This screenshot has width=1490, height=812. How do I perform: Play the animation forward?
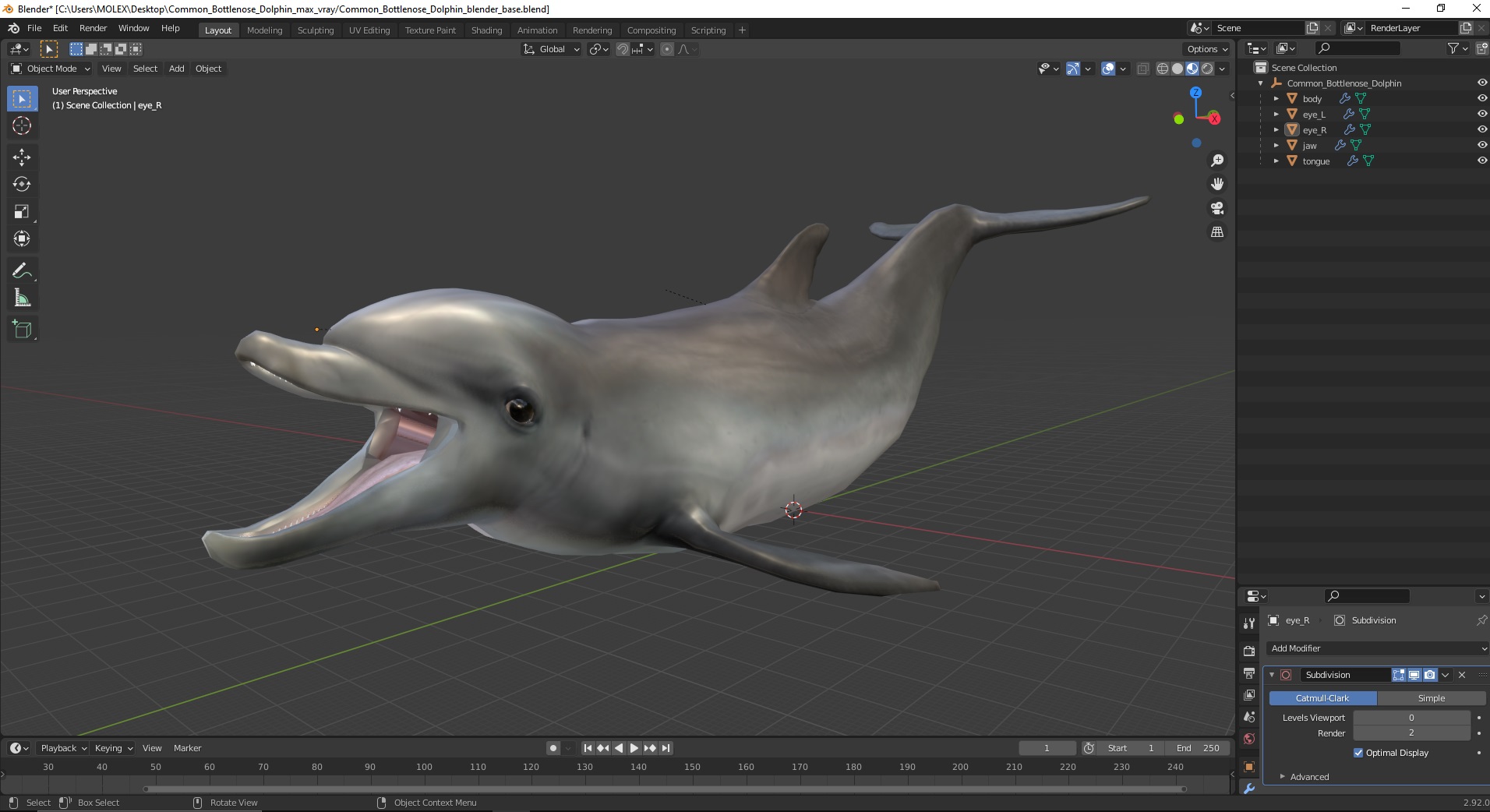[x=634, y=748]
